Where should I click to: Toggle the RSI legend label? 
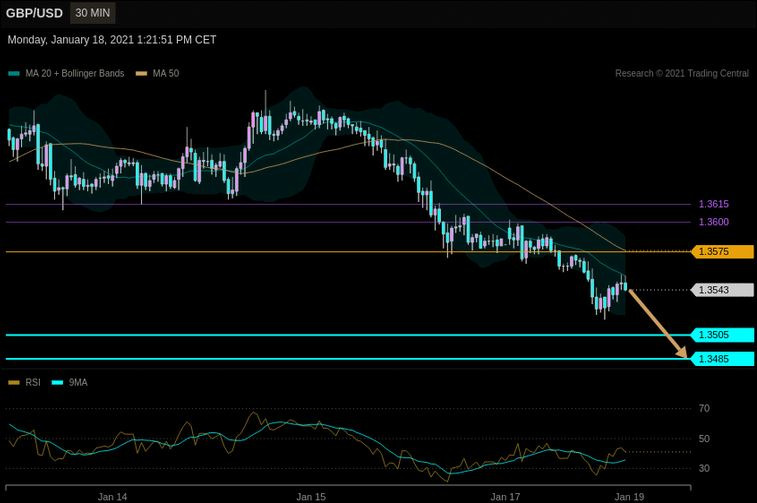coord(33,383)
